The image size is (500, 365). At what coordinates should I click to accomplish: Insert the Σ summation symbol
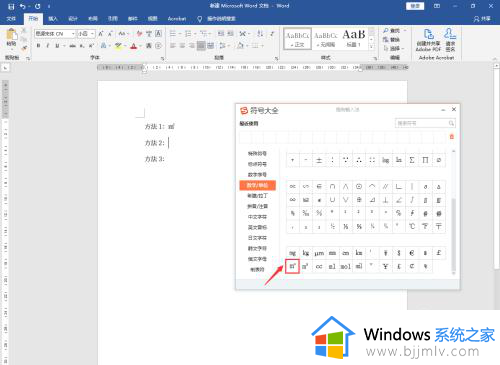(x=412, y=160)
